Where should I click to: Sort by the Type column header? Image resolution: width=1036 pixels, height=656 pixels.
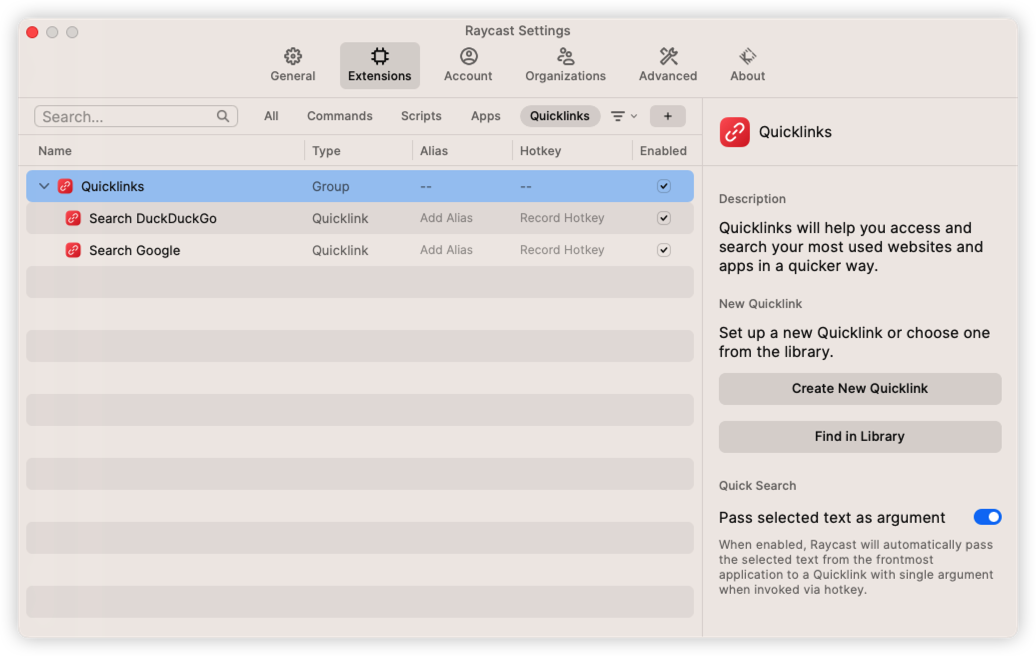326,151
